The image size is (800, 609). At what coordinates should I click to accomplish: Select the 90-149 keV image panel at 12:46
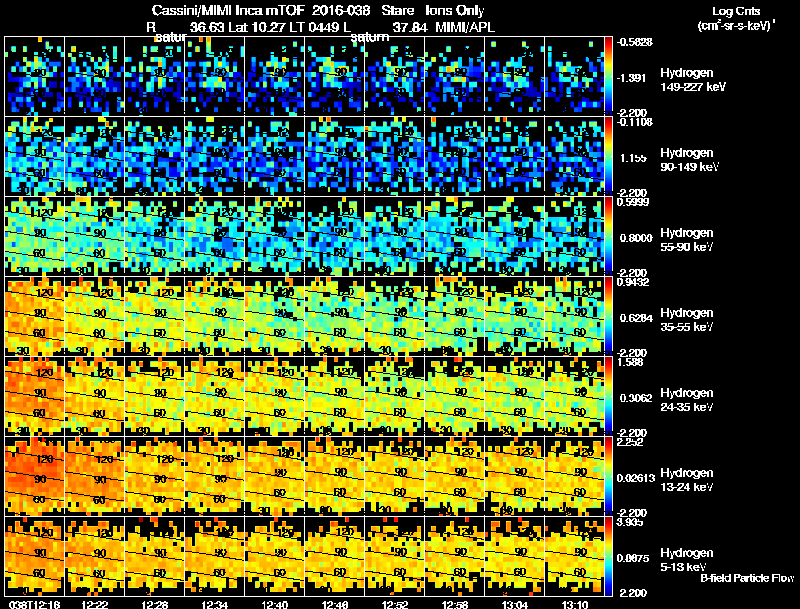coord(335,156)
